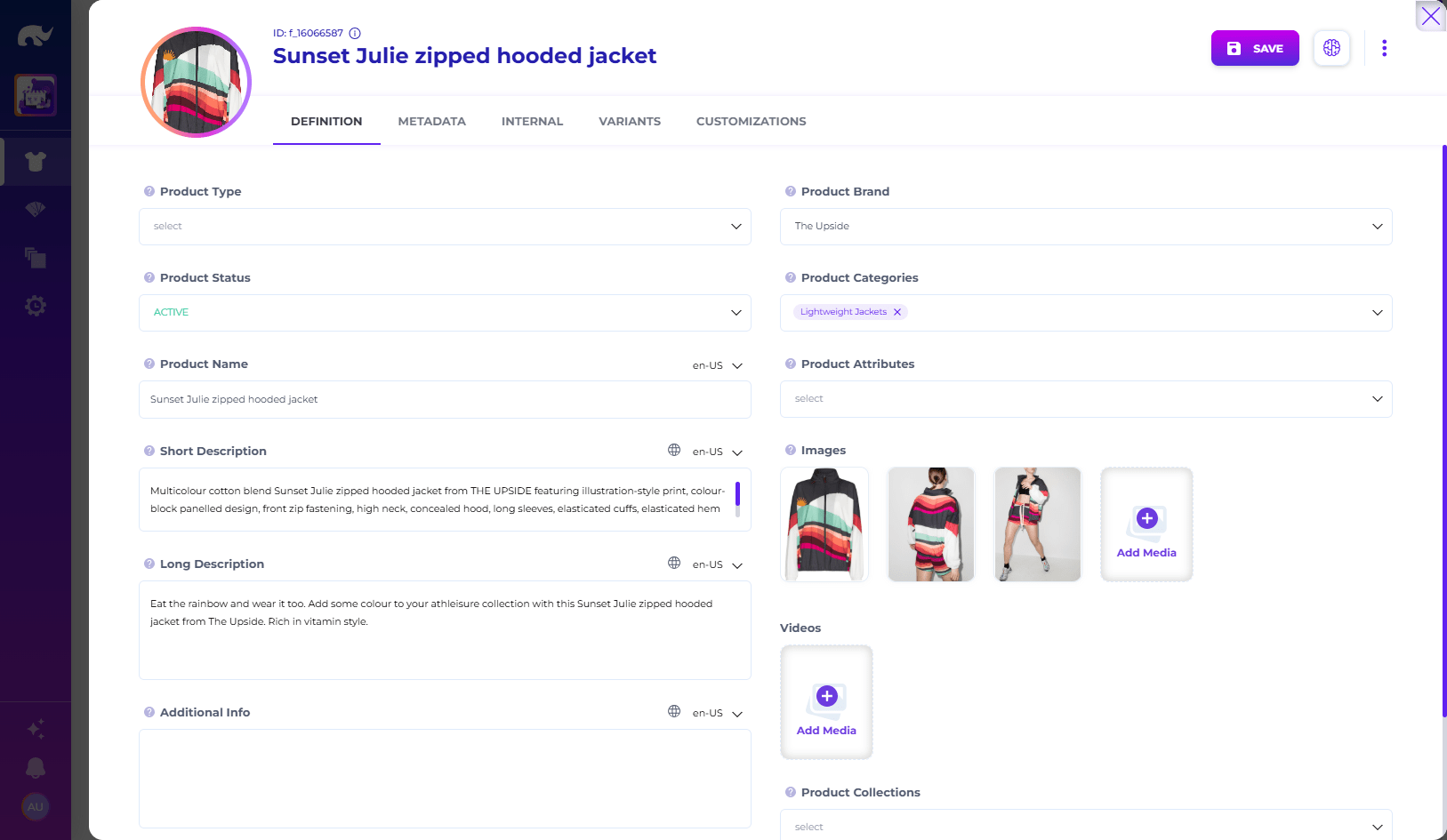Change Short Description language from en-US
The height and width of the screenshot is (840, 1447).
click(x=717, y=452)
